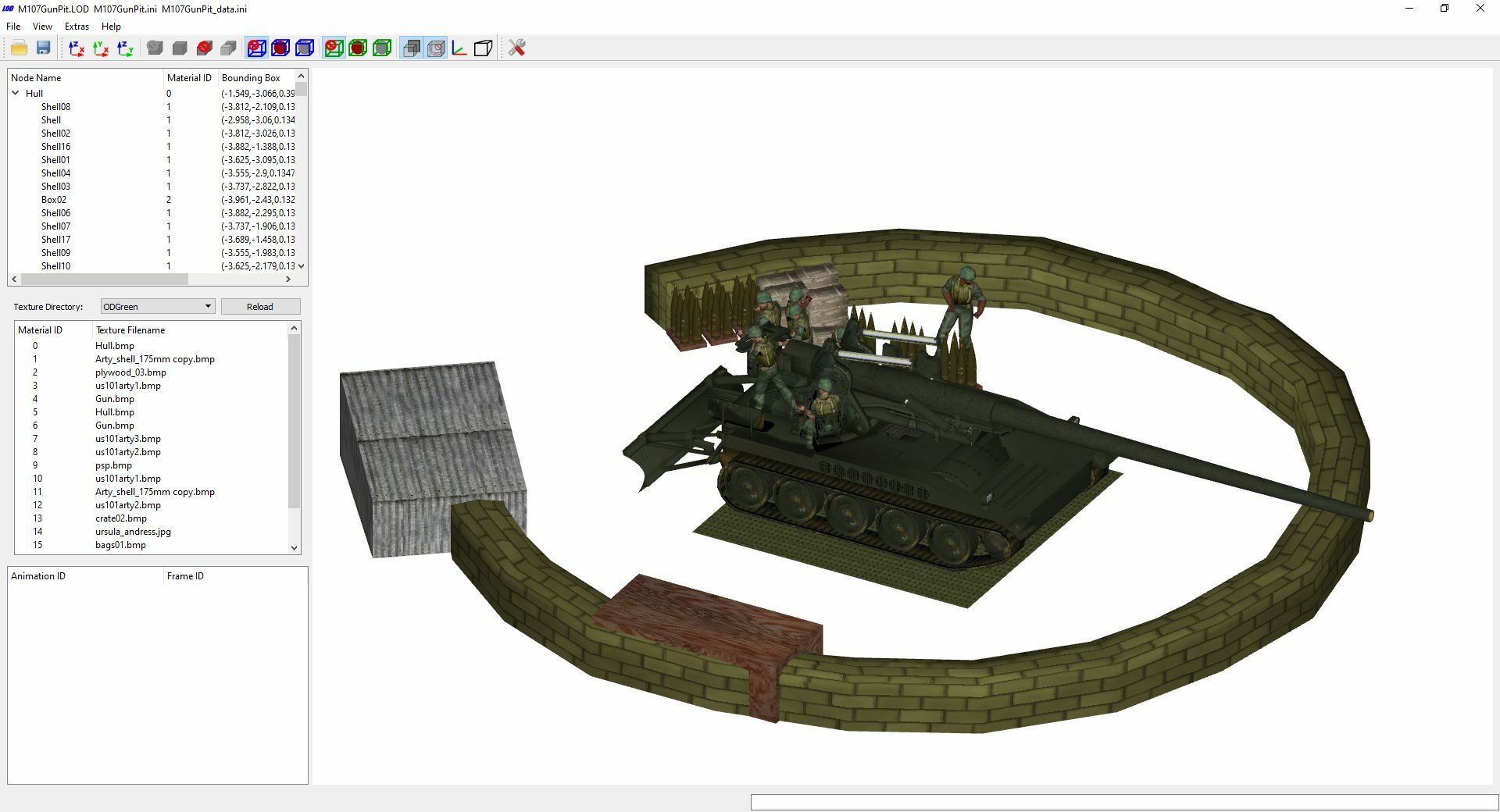Toggle green box with gray cube icon

coord(382,48)
